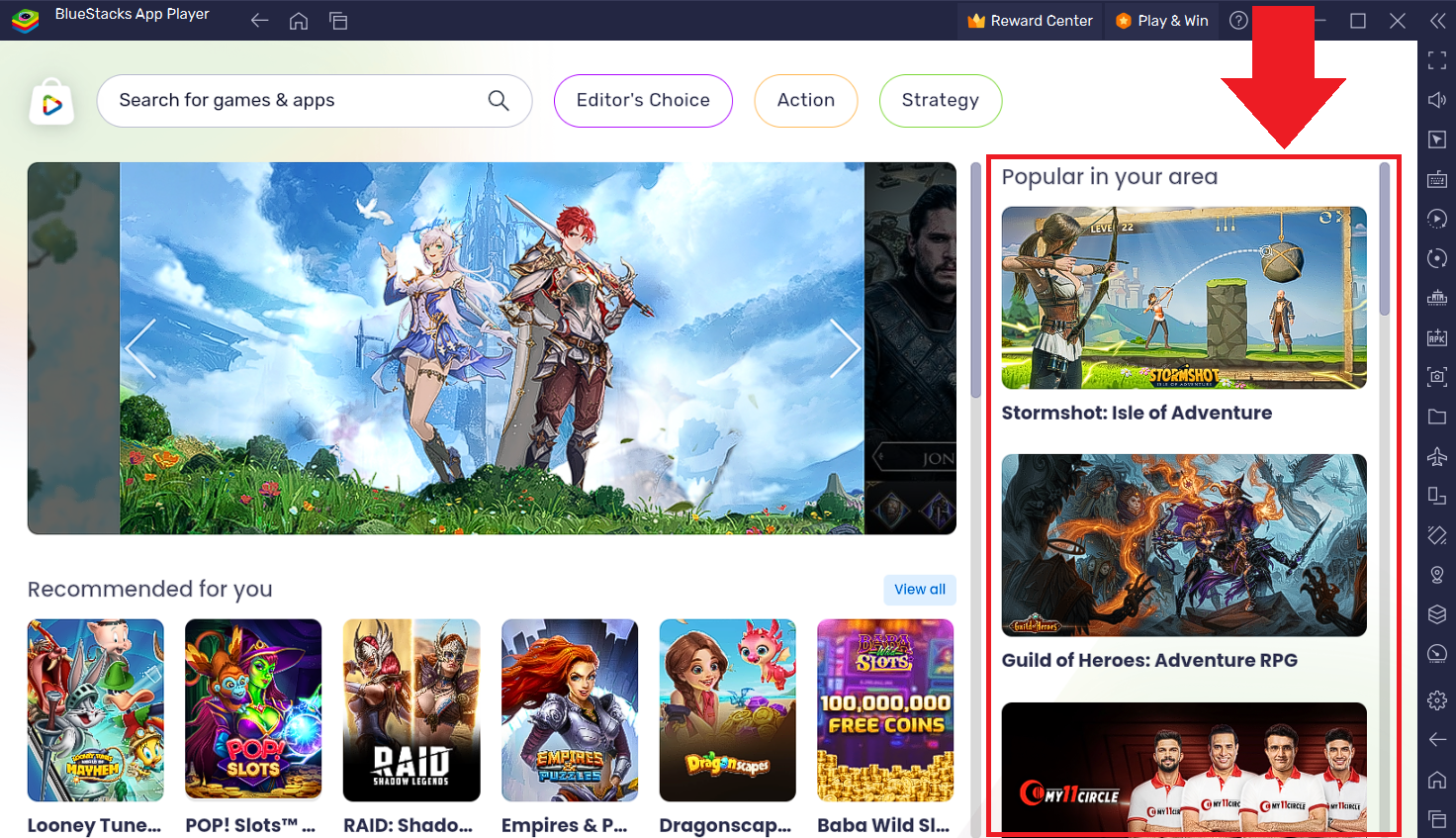
Task: Open the settings gear in sidebar
Action: pyautogui.click(x=1437, y=700)
